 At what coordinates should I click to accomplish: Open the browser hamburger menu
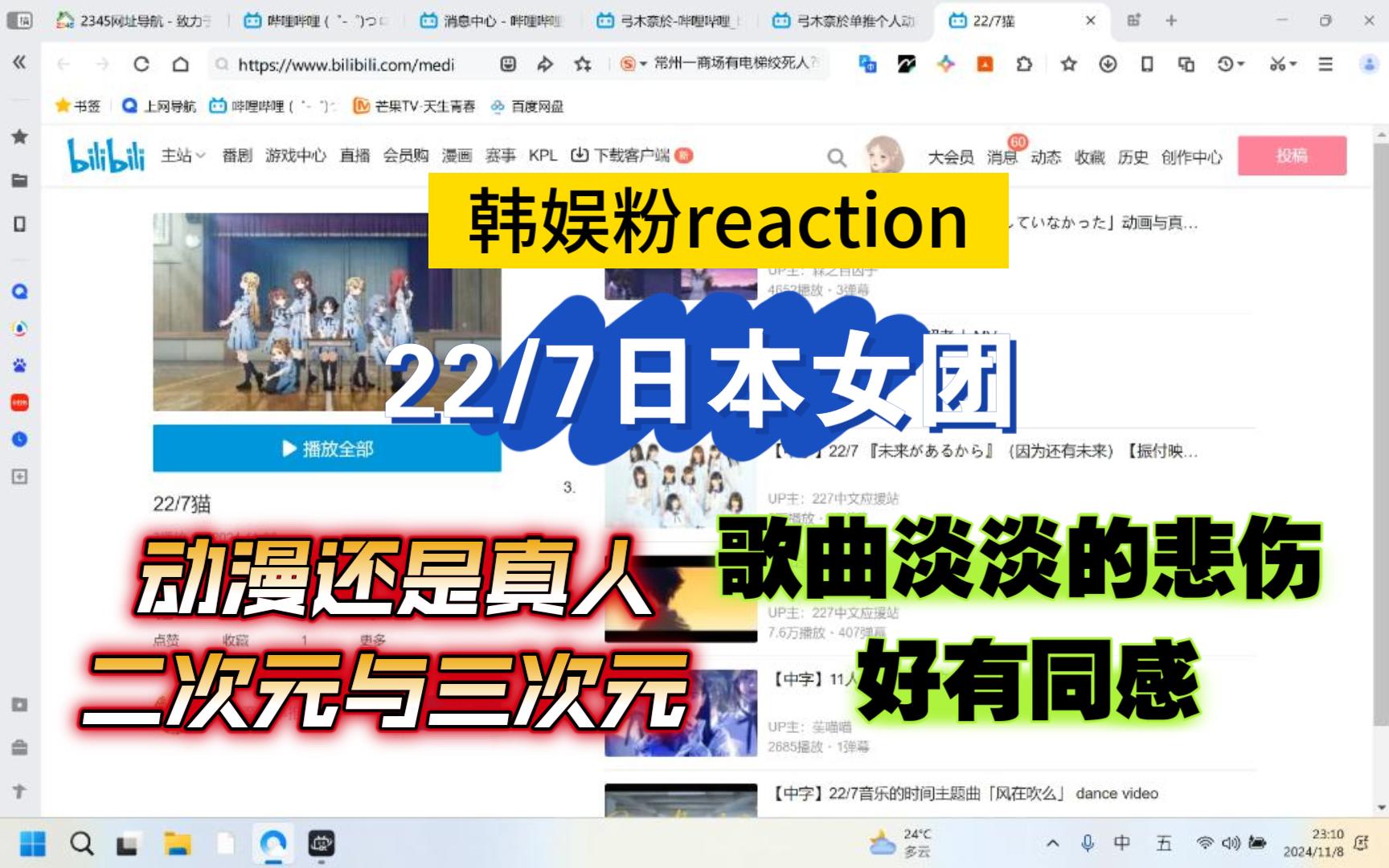(1325, 64)
